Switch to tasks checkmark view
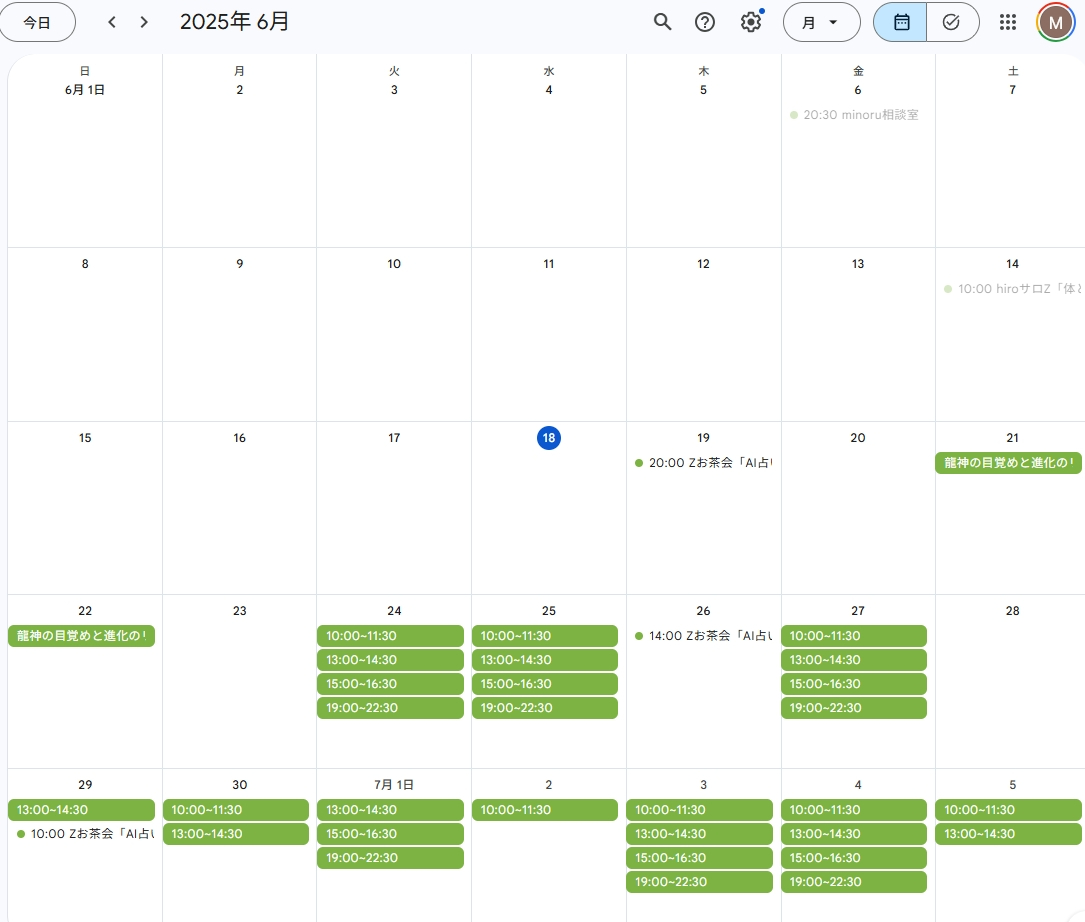This screenshot has width=1085, height=922. pos(952,22)
